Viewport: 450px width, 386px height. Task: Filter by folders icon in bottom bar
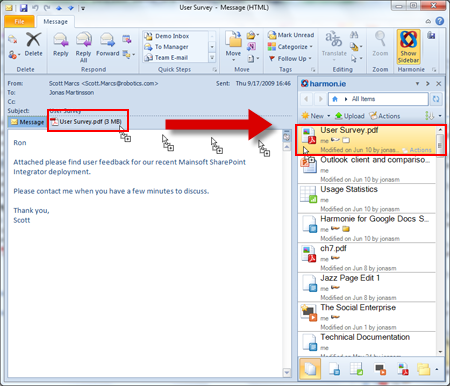424,369
